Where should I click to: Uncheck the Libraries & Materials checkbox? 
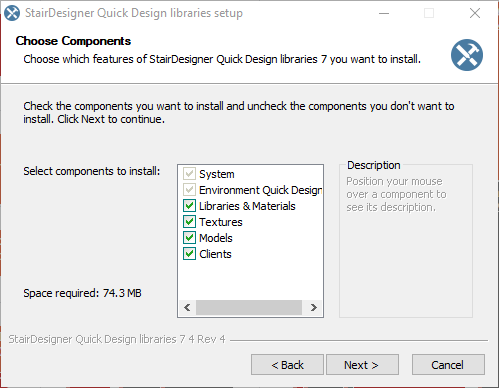pyautogui.click(x=189, y=206)
